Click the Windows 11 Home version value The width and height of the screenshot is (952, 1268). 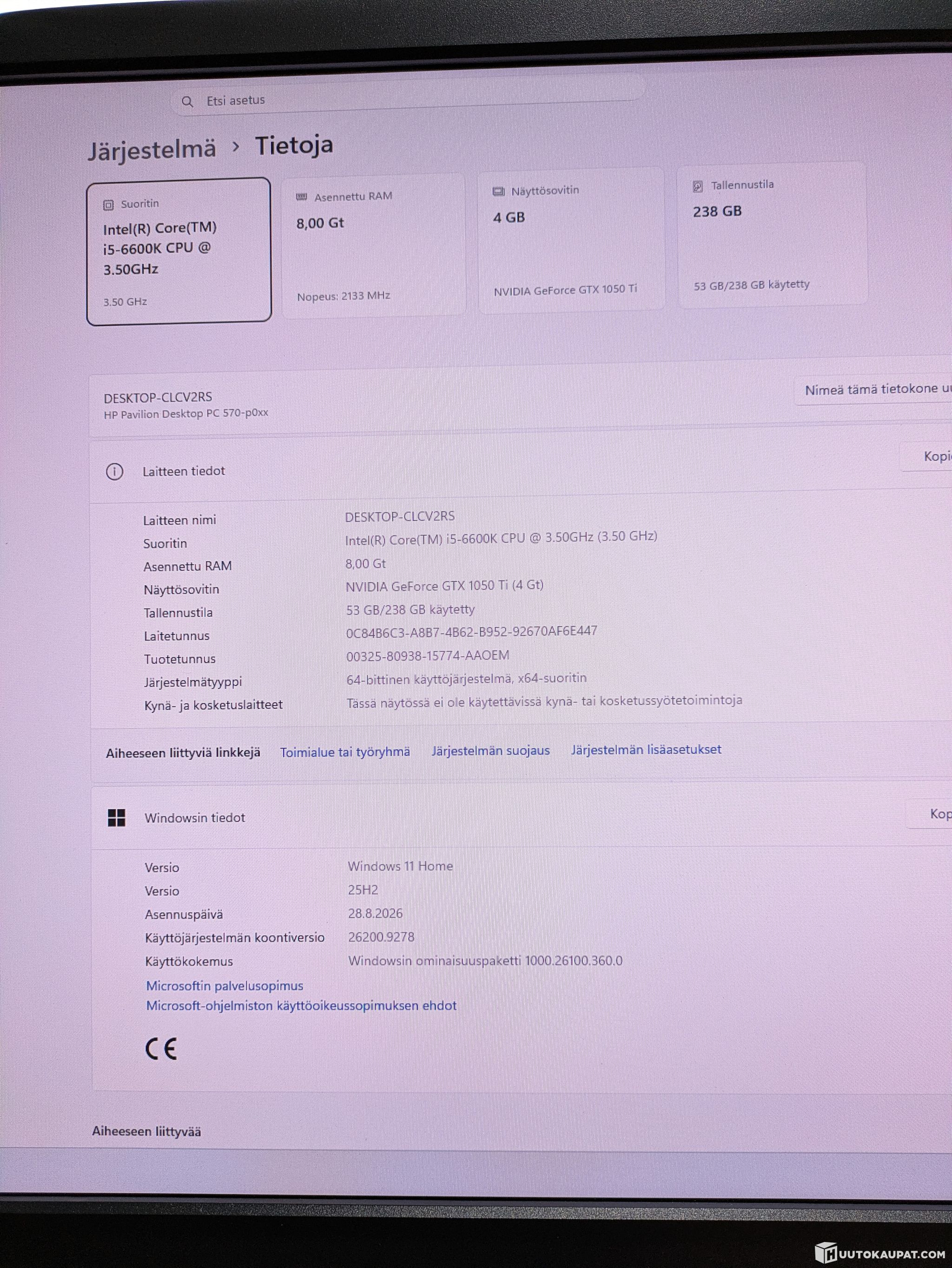pos(401,866)
